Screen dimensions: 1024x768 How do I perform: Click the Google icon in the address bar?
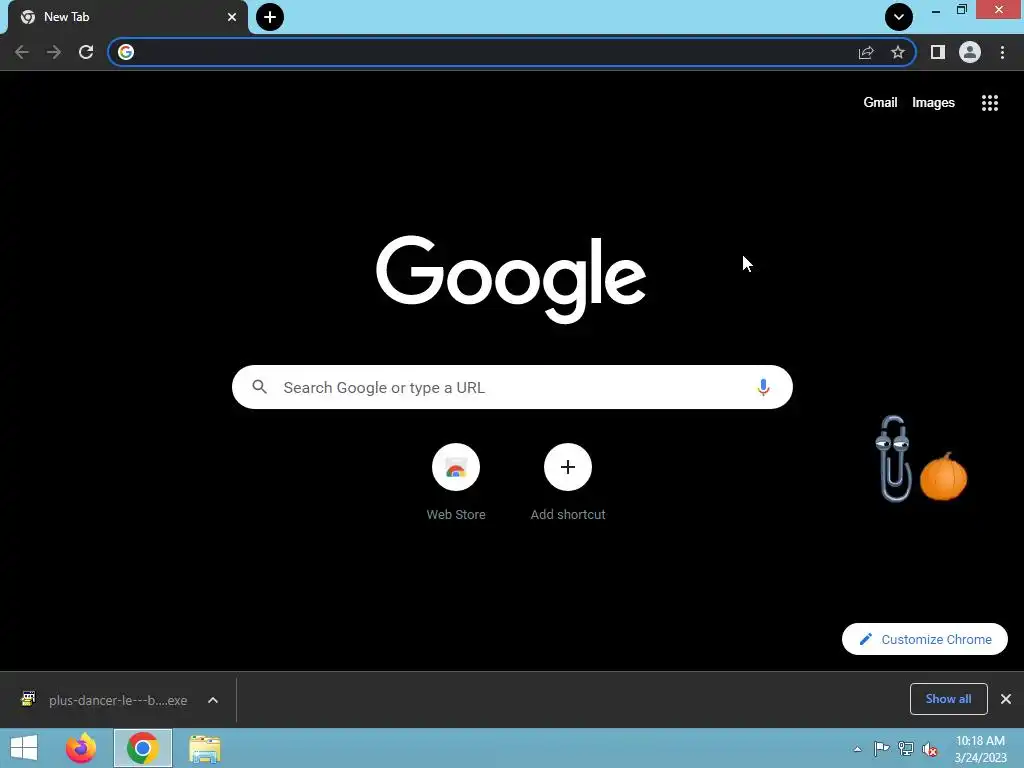126,52
